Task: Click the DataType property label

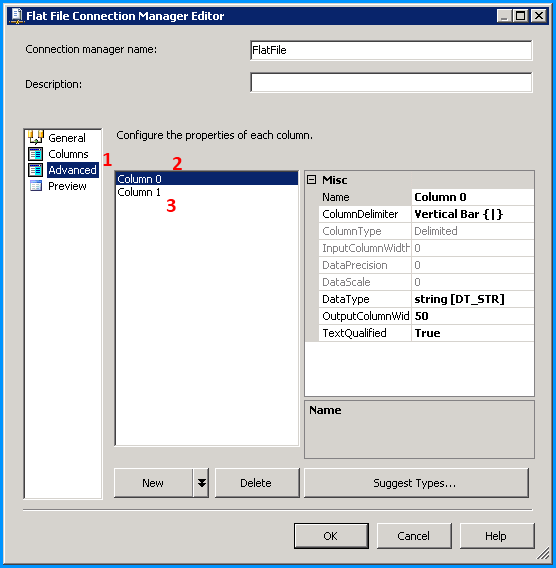Action: [365, 299]
